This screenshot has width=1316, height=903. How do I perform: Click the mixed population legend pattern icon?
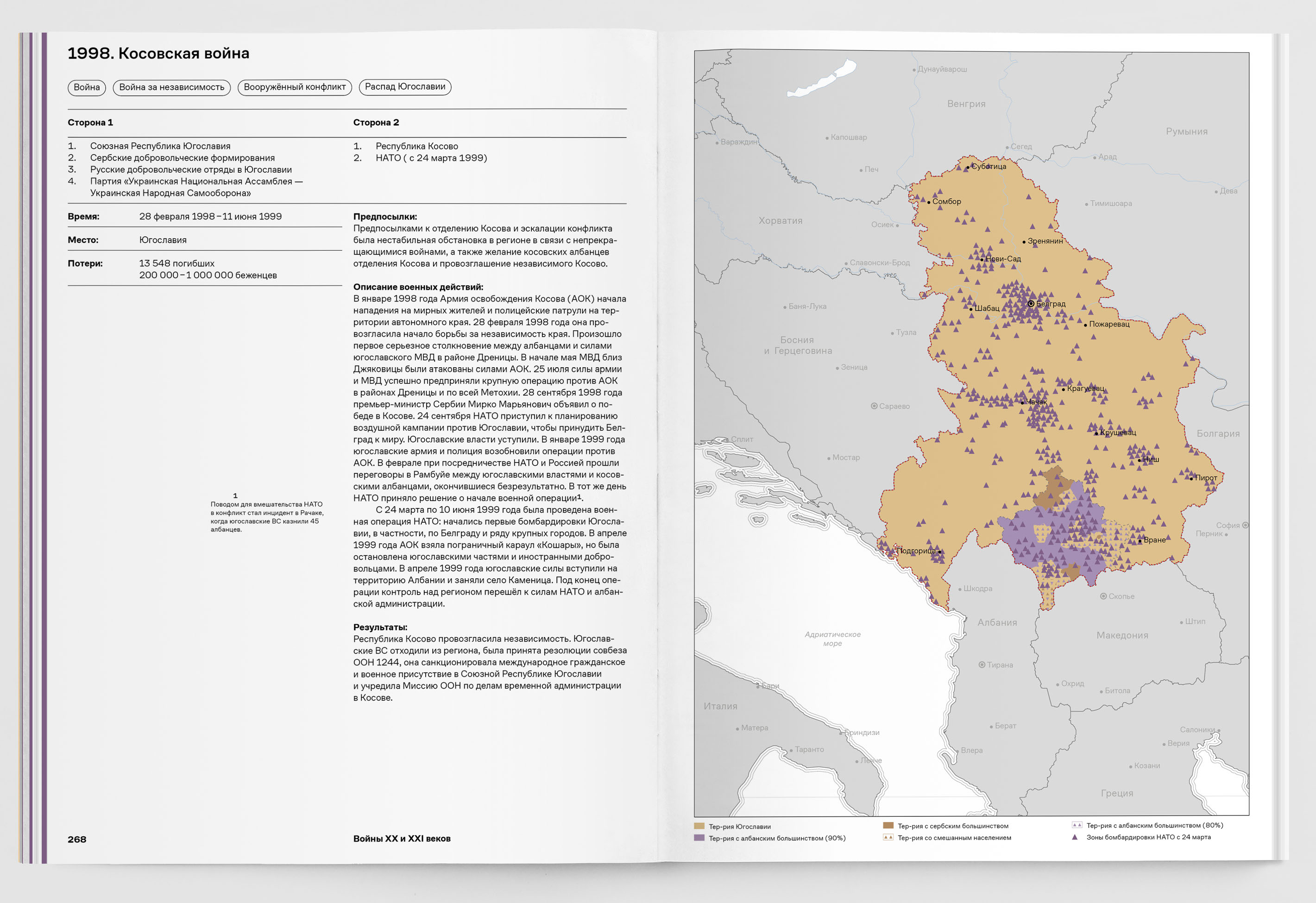[x=888, y=837]
